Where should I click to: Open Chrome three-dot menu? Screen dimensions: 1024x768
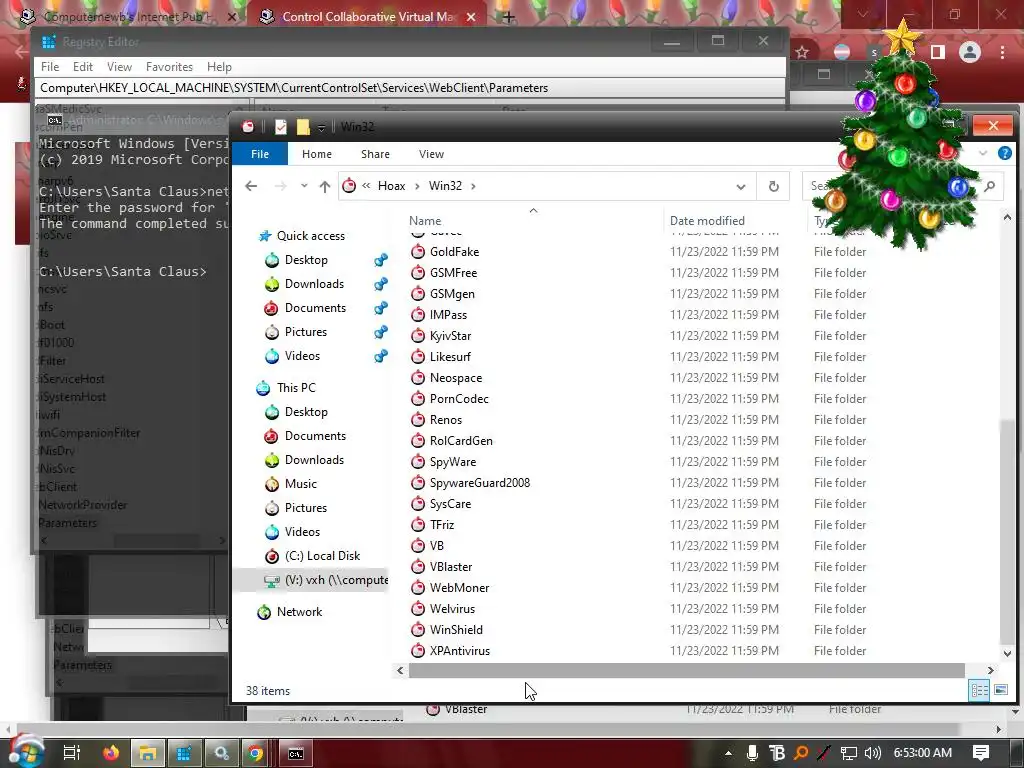click(x=1002, y=52)
